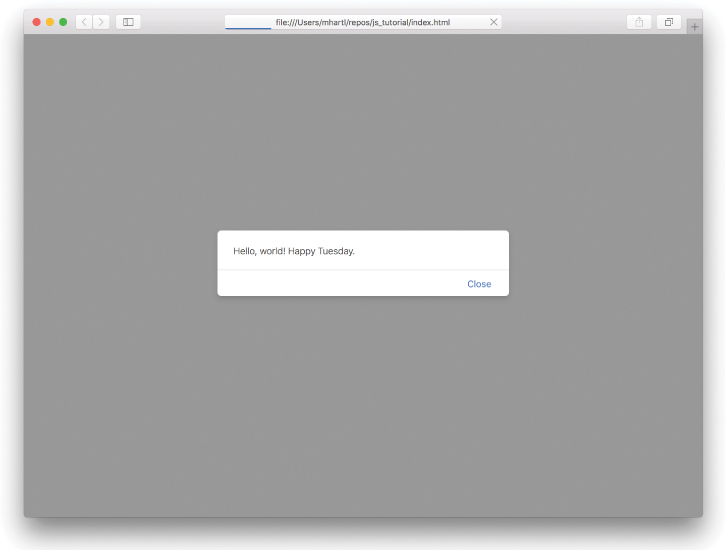Click dimmed page area below the alert
The width and height of the screenshot is (726, 550).
point(362,400)
